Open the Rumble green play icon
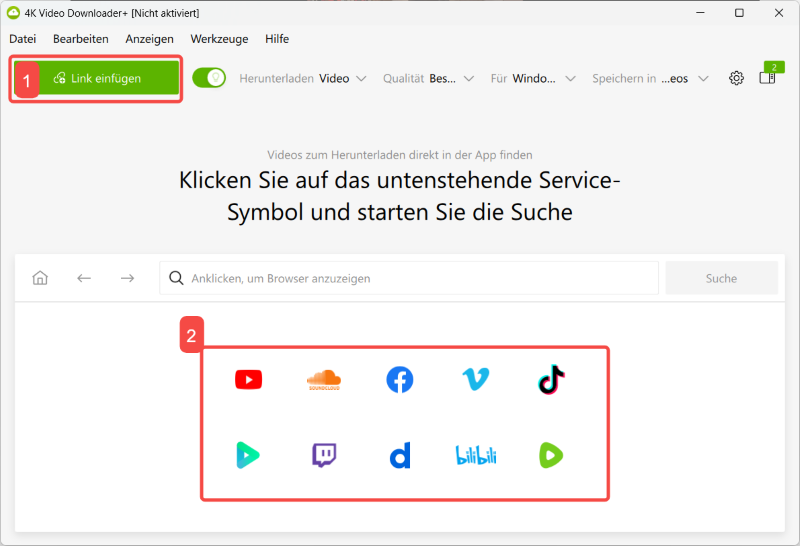Image resolution: width=800 pixels, height=546 pixels. click(552, 455)
